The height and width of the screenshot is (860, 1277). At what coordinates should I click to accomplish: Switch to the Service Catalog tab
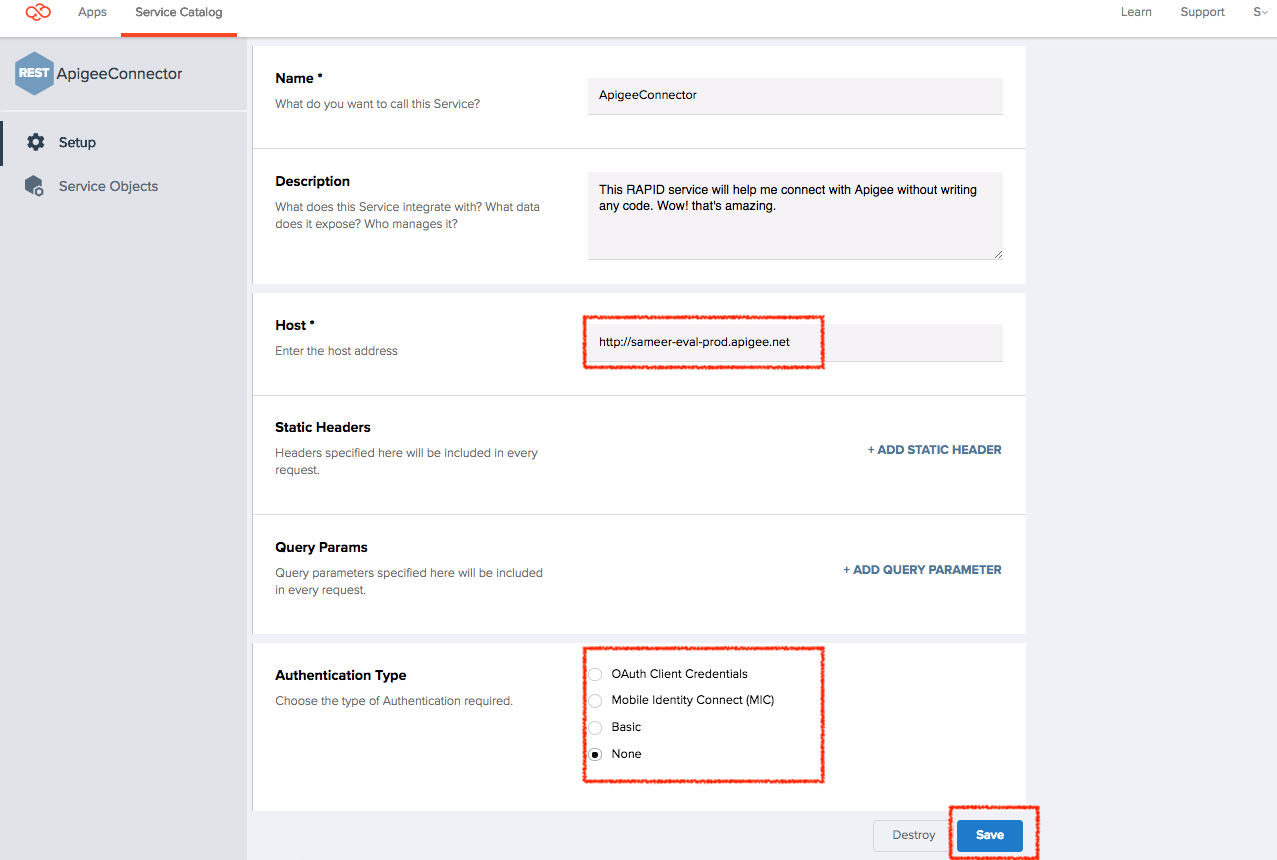[179, 12]
